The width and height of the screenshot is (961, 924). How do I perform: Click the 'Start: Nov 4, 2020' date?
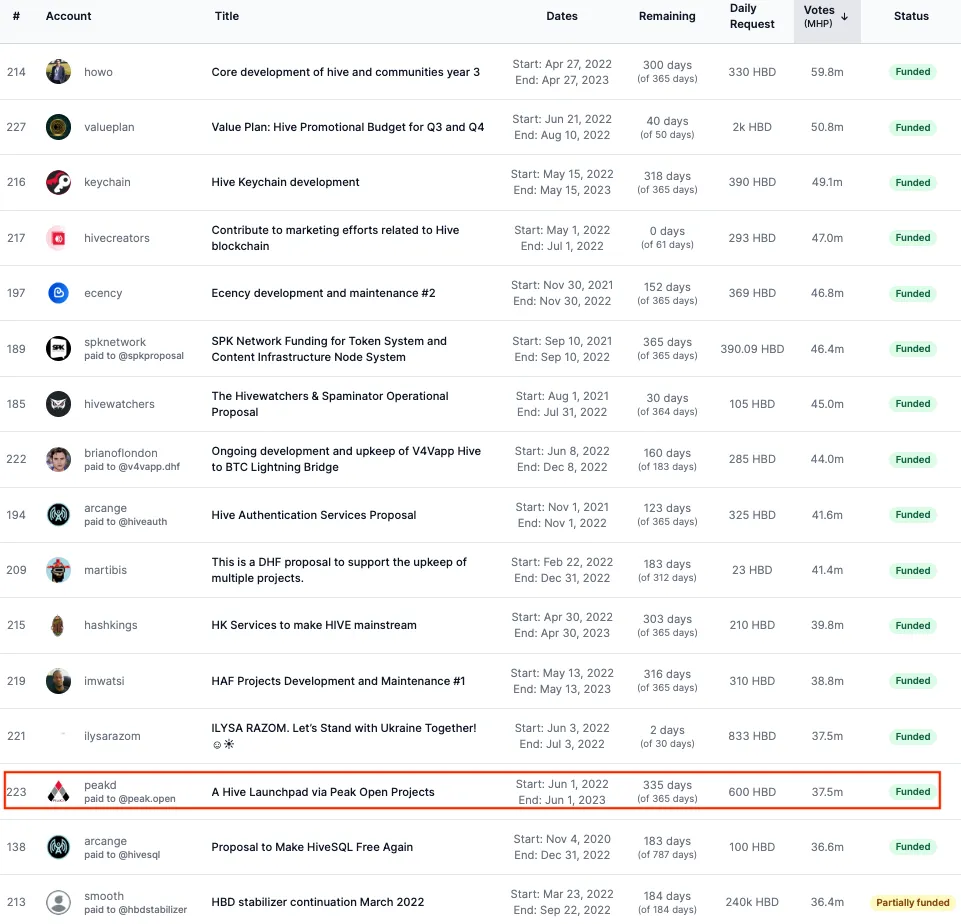[x=561, y=839]
